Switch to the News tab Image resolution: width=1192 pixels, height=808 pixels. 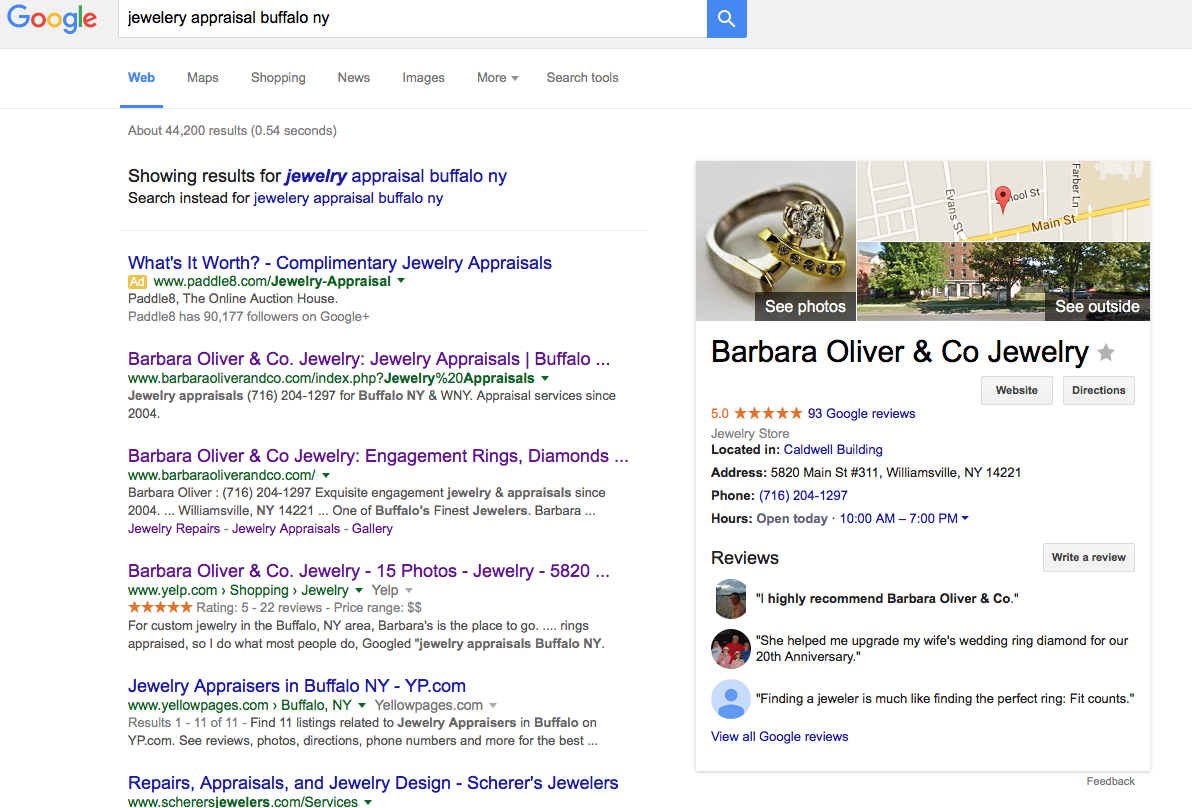(353, 78)
